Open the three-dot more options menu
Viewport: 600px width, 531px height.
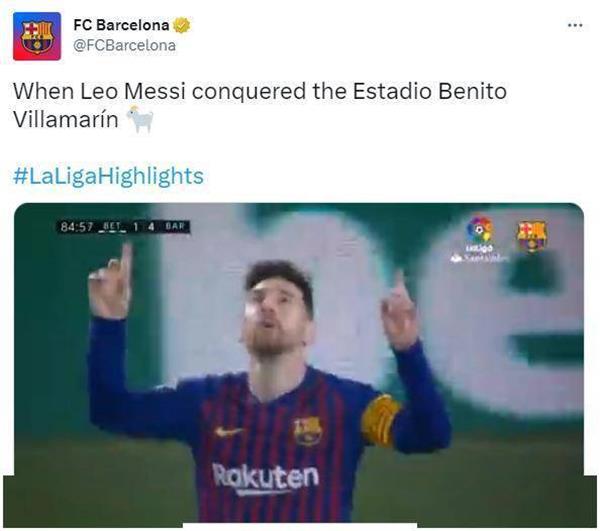575,25
